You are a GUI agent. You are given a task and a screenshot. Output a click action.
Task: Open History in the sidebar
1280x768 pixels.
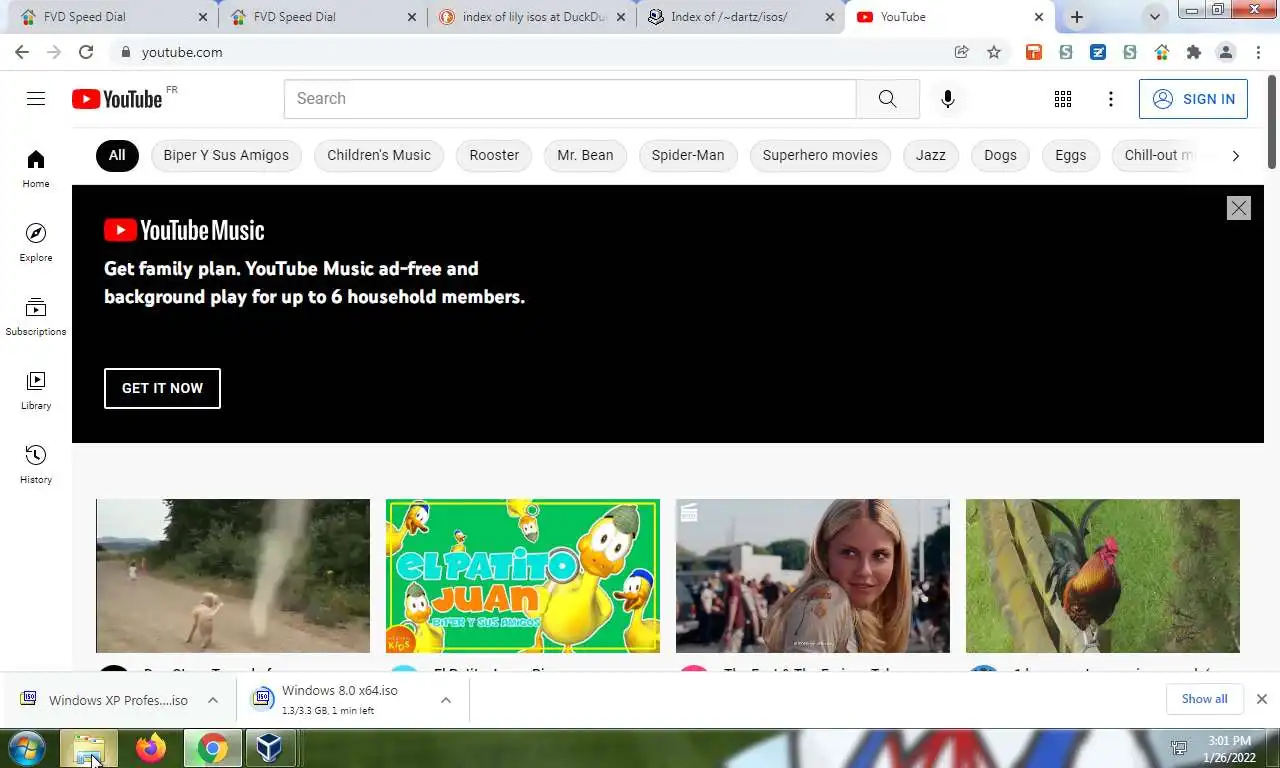click(36, 464)
